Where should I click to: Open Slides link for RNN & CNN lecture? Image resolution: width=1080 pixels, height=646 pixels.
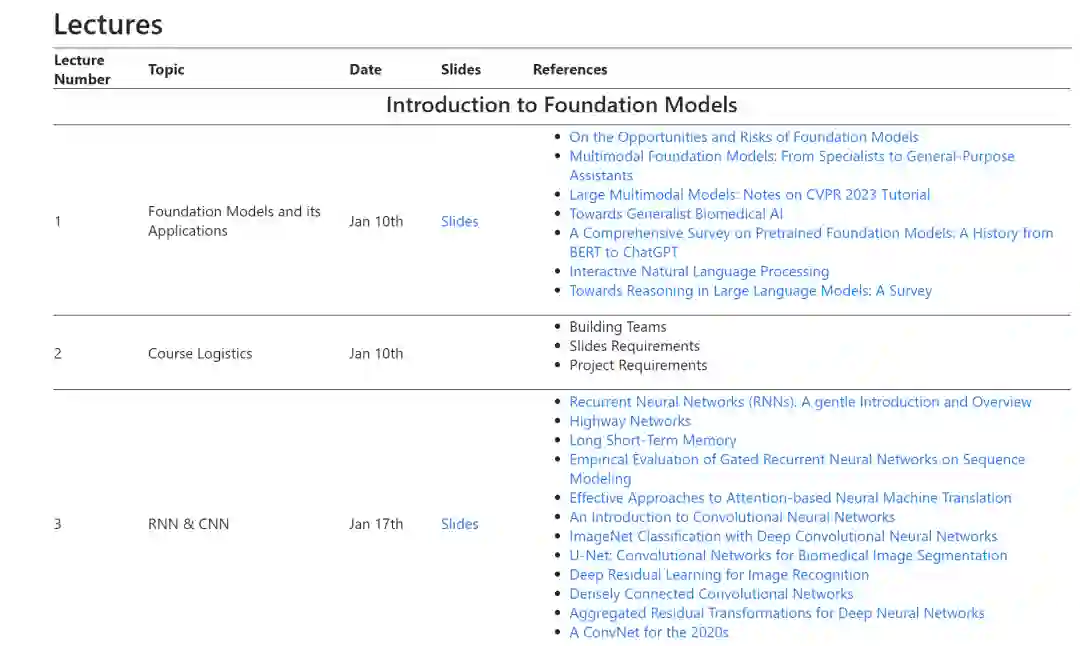(x=459, y=524)
